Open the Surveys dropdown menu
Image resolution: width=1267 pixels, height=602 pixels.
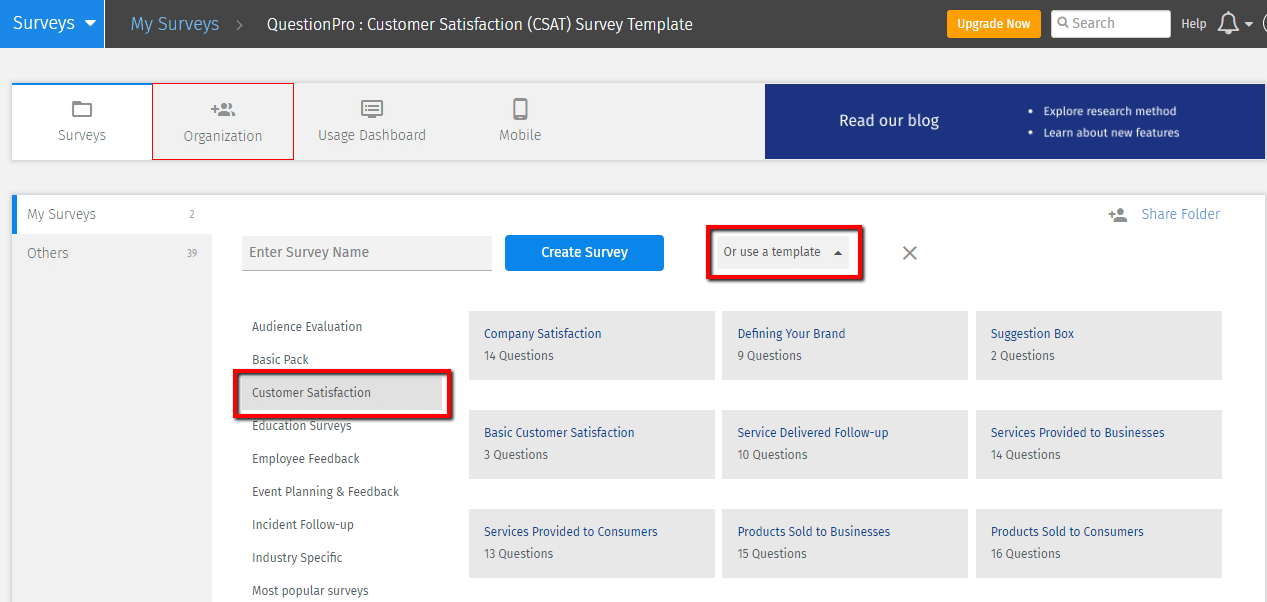pyautogui.click(x=52, y=24)
